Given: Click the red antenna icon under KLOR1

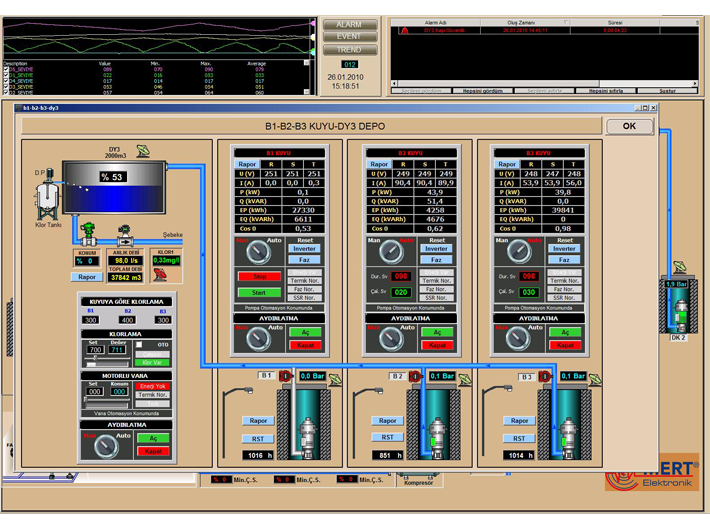Looking at the screenshot, I should click(x=160, y=274).
